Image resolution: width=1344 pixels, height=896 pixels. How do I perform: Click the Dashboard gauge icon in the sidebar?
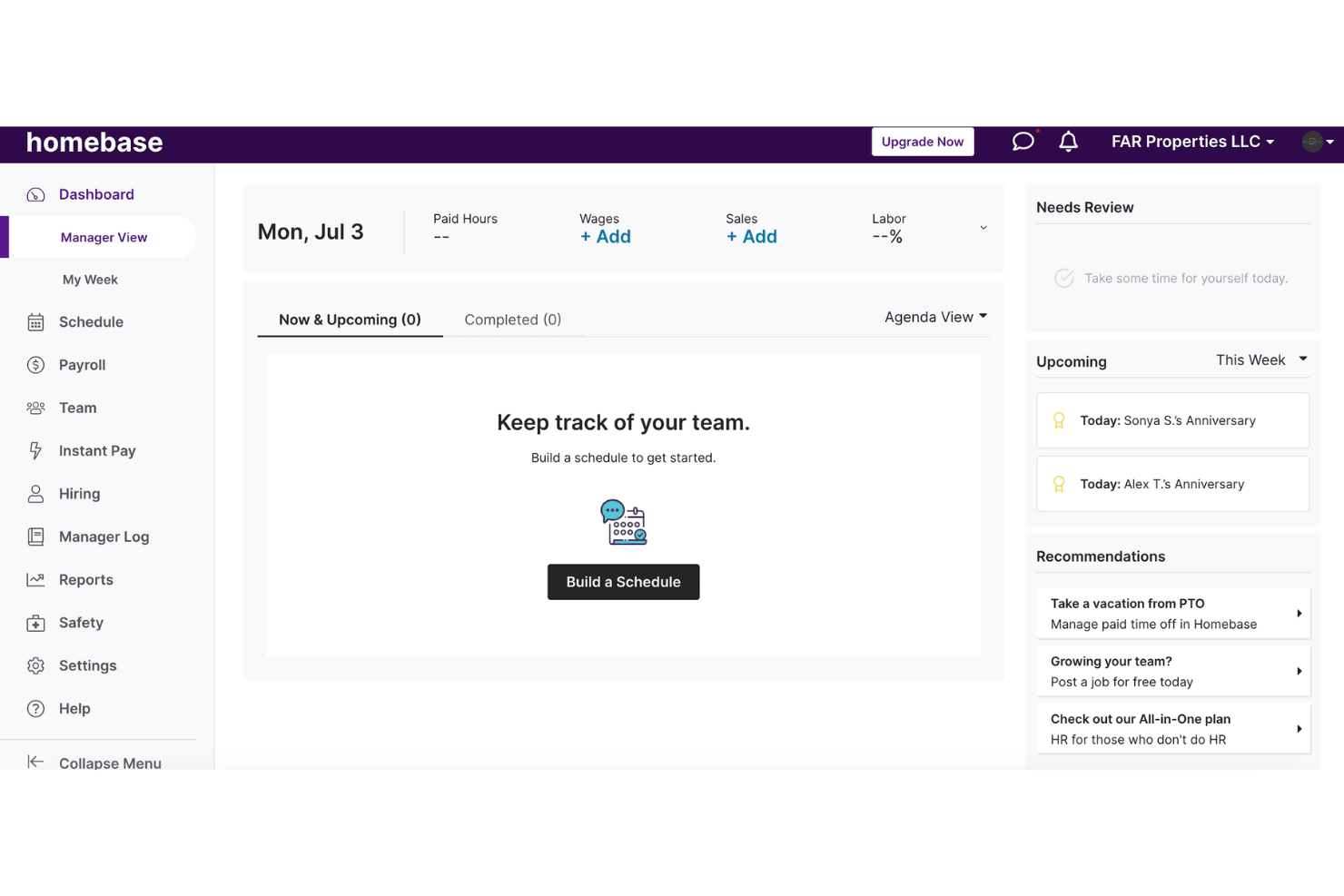click(x=35, y=194)
